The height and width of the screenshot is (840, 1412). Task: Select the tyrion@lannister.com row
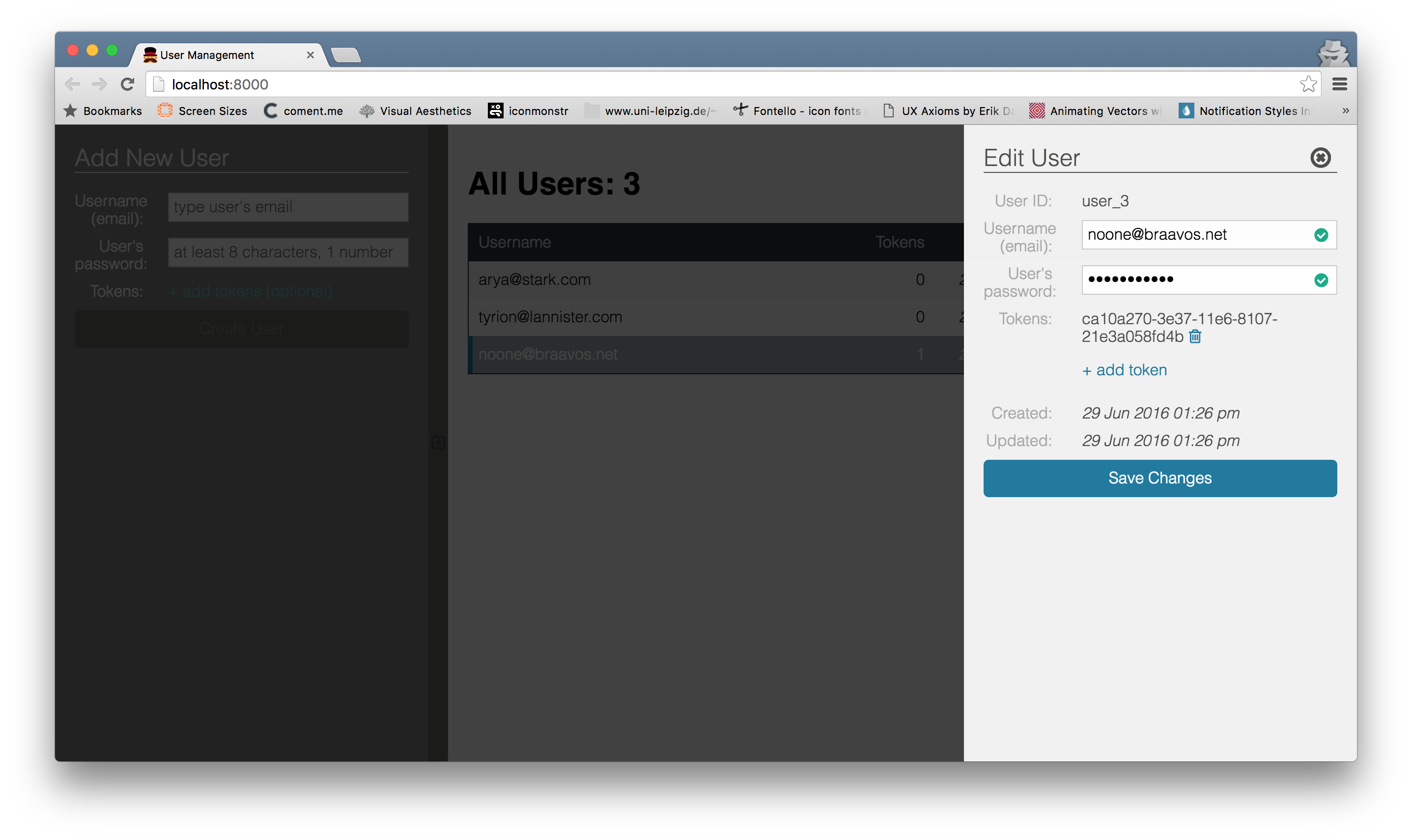click(x=715, y=317)
